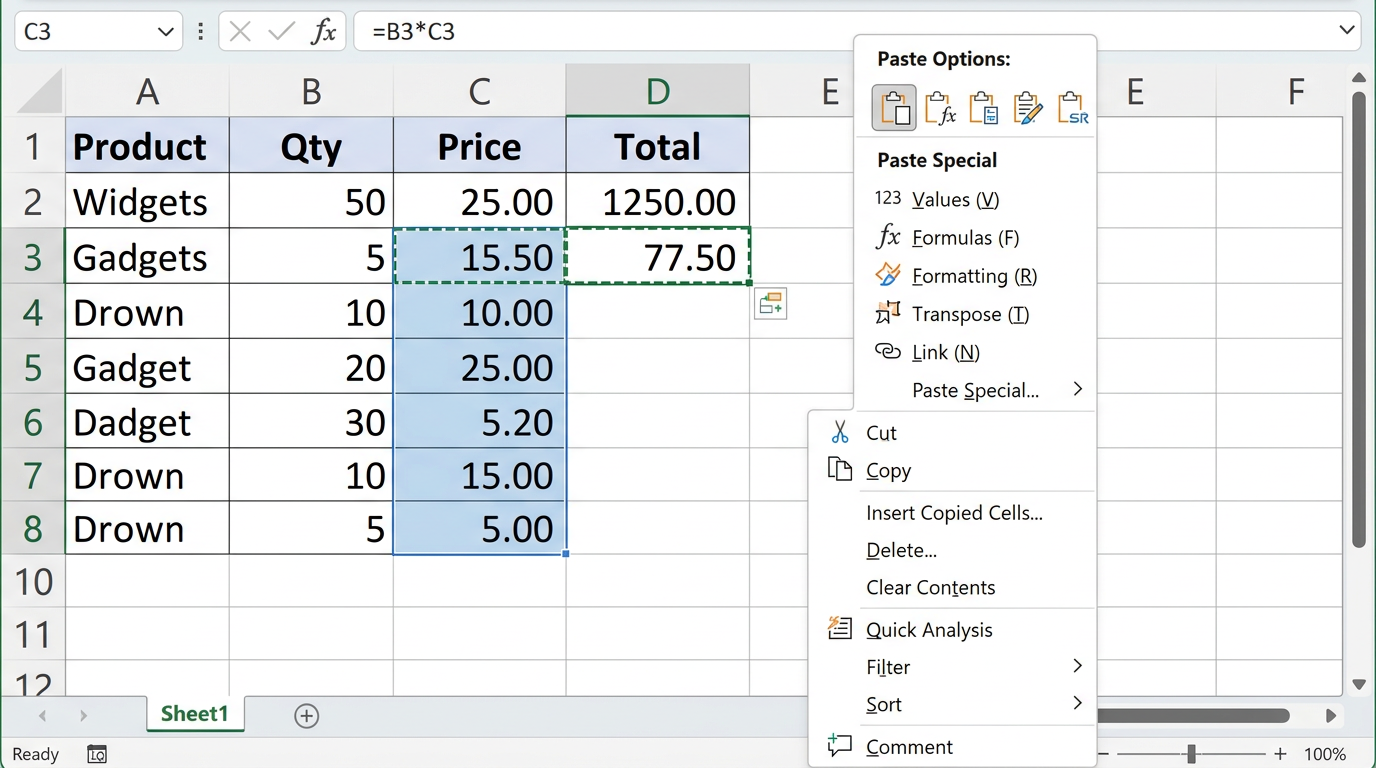Image resolution: width=1376 pixels, height=768 pixels.
Task: Click the Enter checkmark in formula bar
Action: 281,32
